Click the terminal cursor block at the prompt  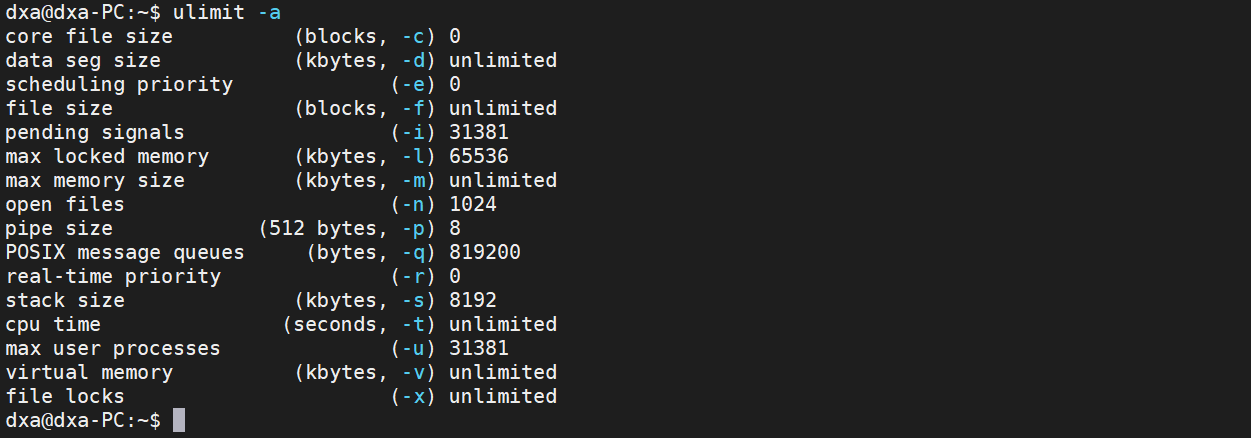click(x=178, y=421)
